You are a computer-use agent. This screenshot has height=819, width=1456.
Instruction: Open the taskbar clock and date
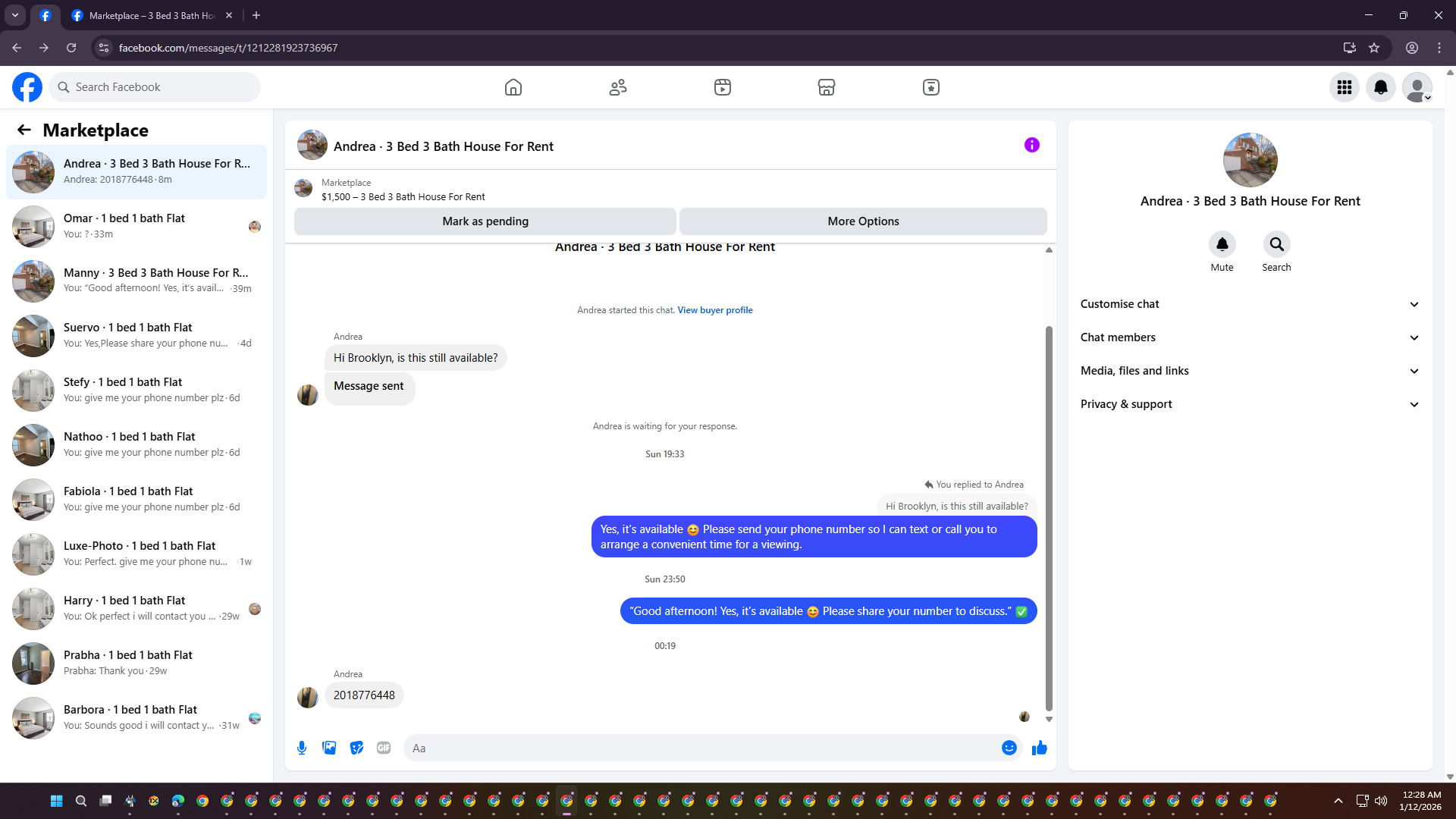(1421, 801)
